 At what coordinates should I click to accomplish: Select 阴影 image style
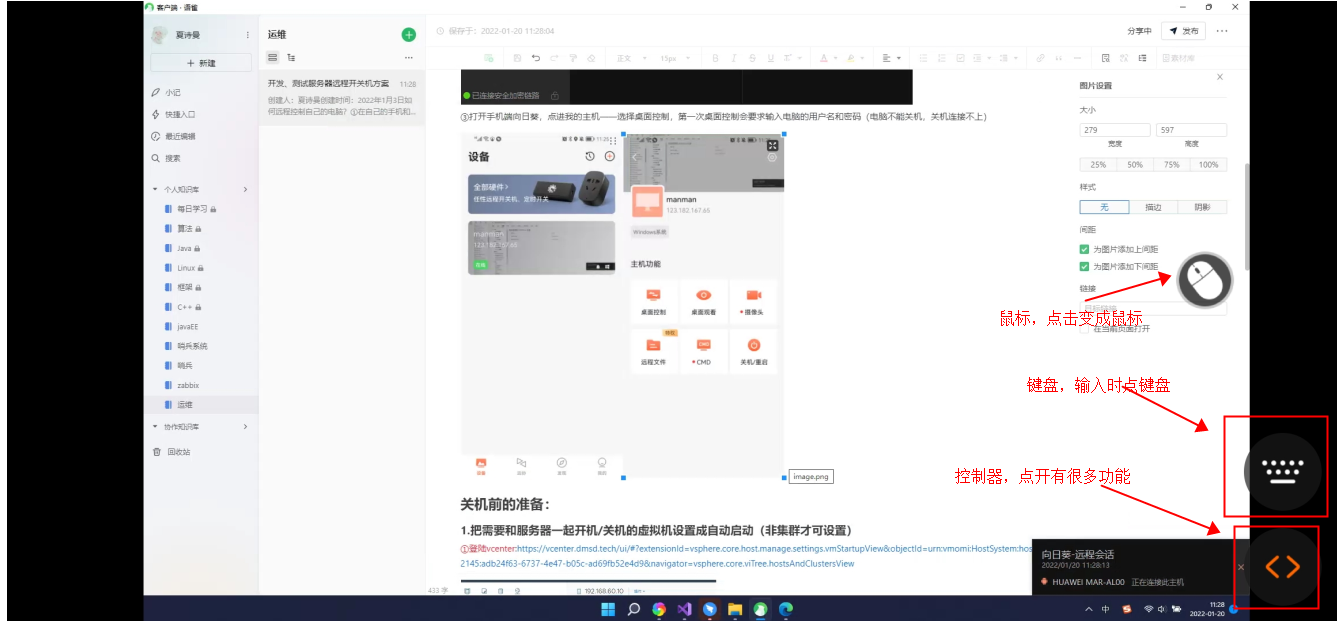(1202, 207)
